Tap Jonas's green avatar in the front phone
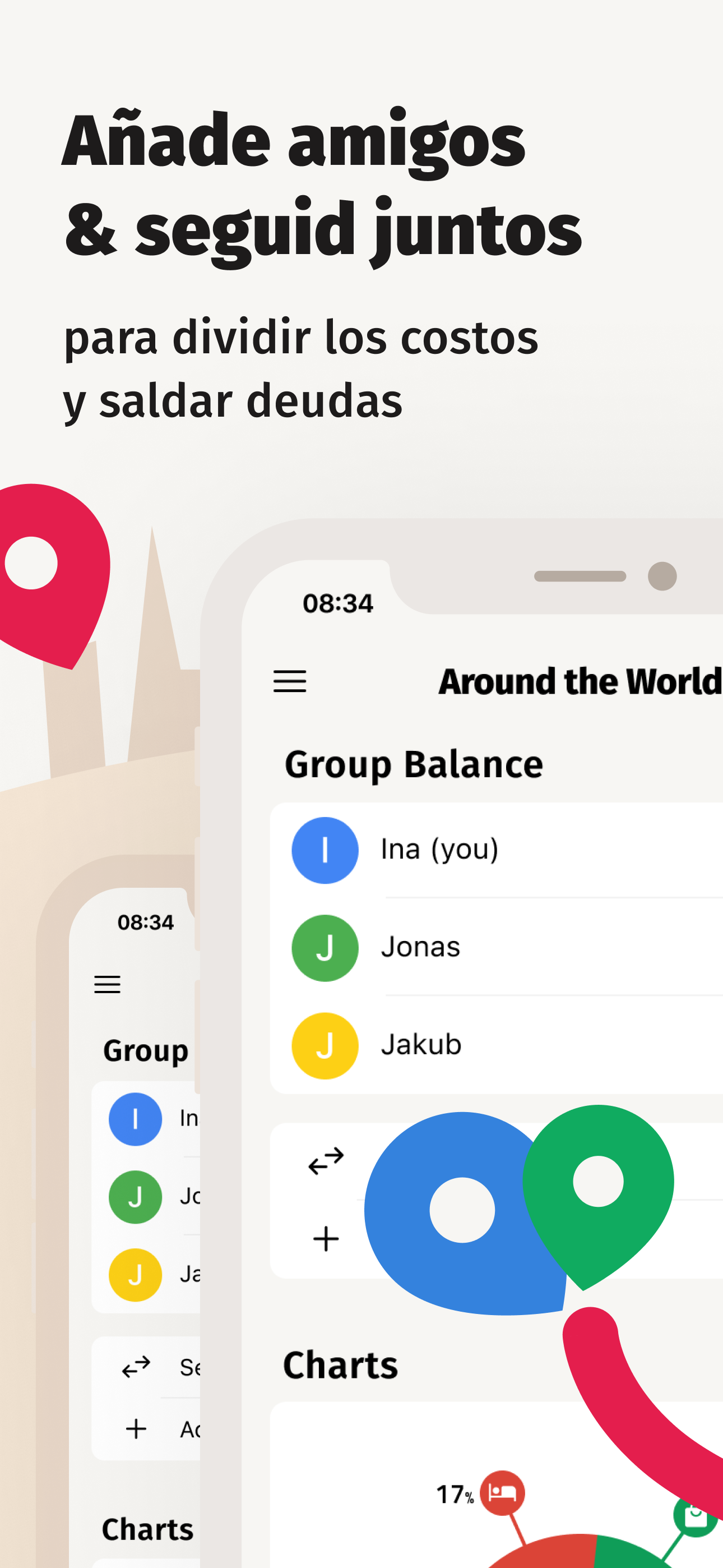The width and height of the screenshot is (723, 1568). tap(325, 948)
